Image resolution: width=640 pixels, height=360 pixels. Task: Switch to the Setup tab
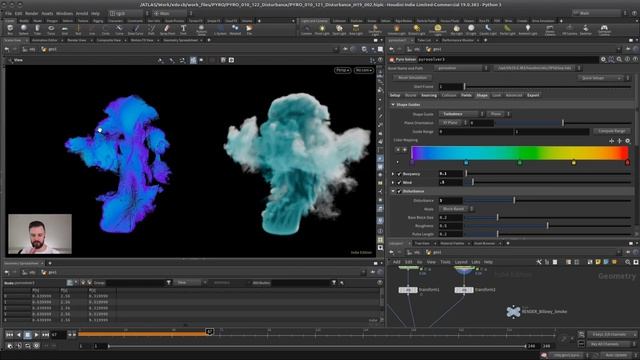tap(395, 96)
